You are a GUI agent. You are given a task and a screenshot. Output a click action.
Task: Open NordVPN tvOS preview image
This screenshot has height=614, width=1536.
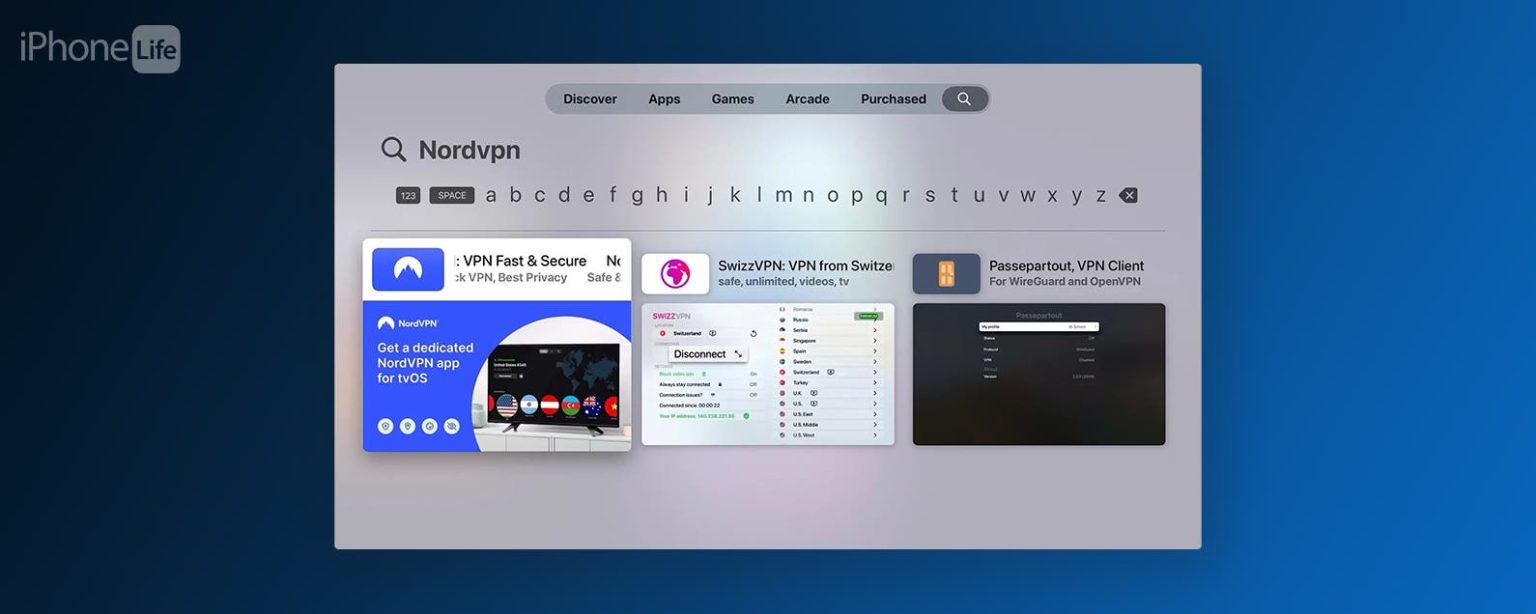tap(497, 376)
